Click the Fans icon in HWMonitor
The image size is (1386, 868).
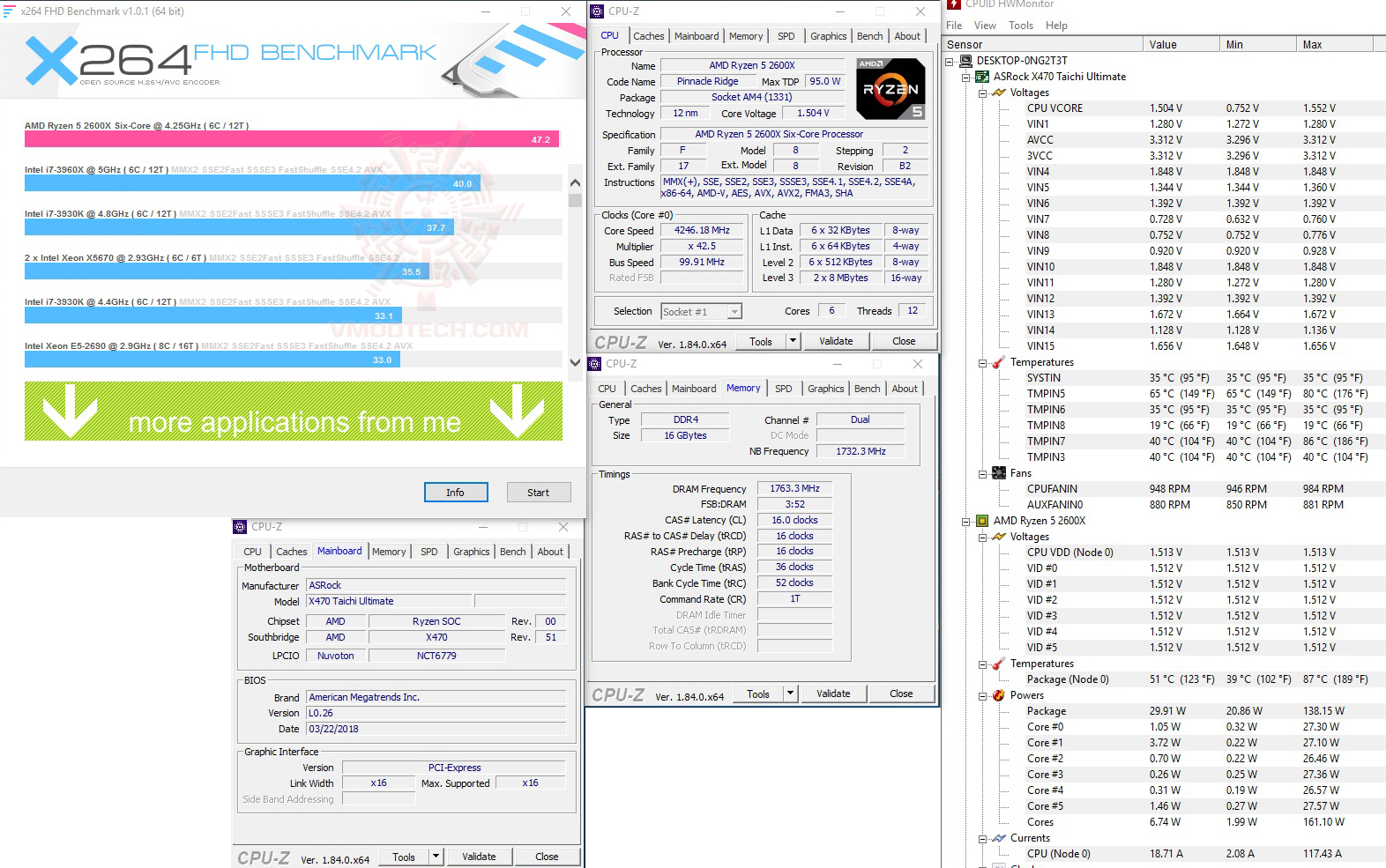[x=998, y=473]
